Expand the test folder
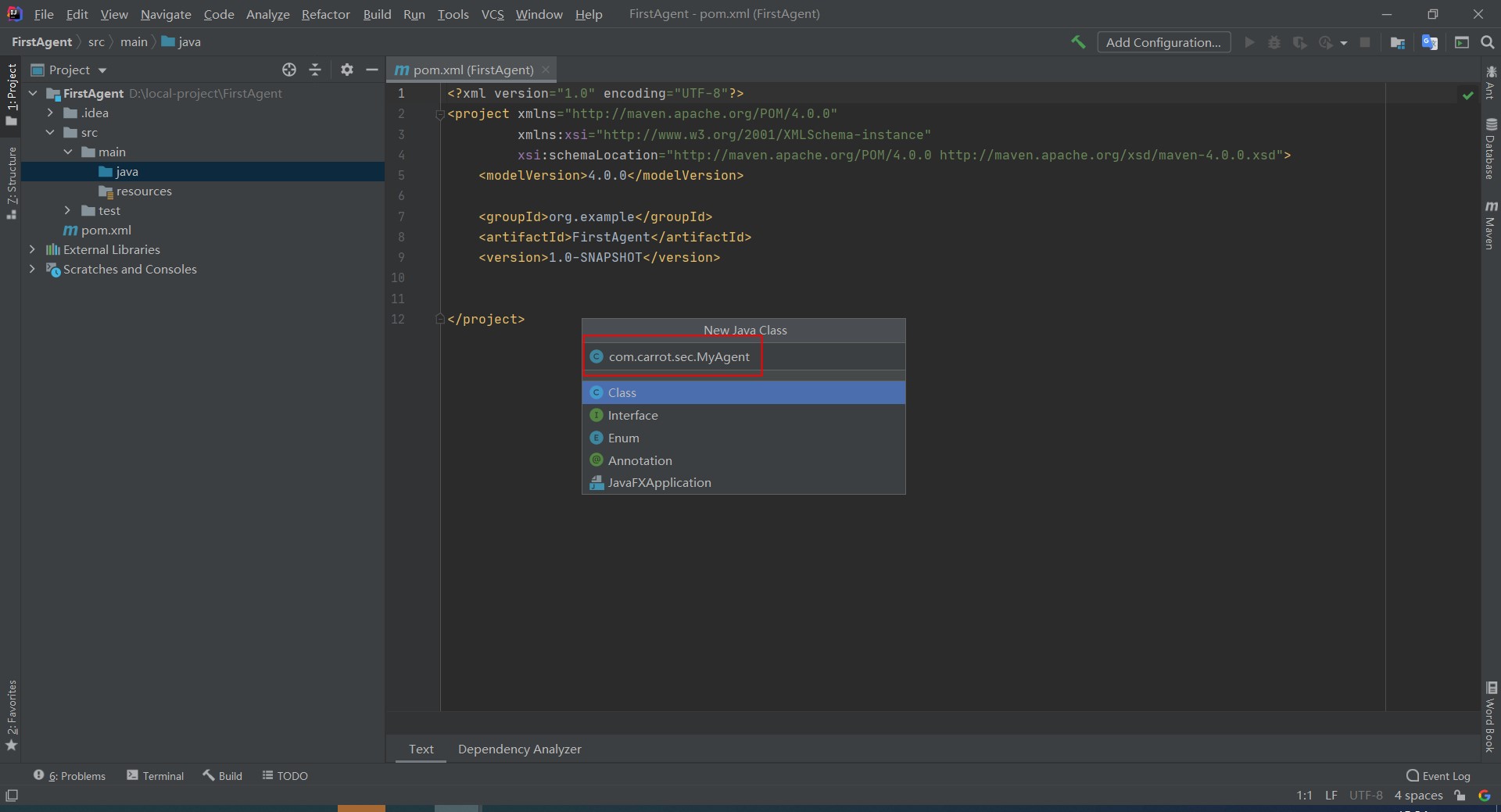1501x812 pixels. (68, 210)
